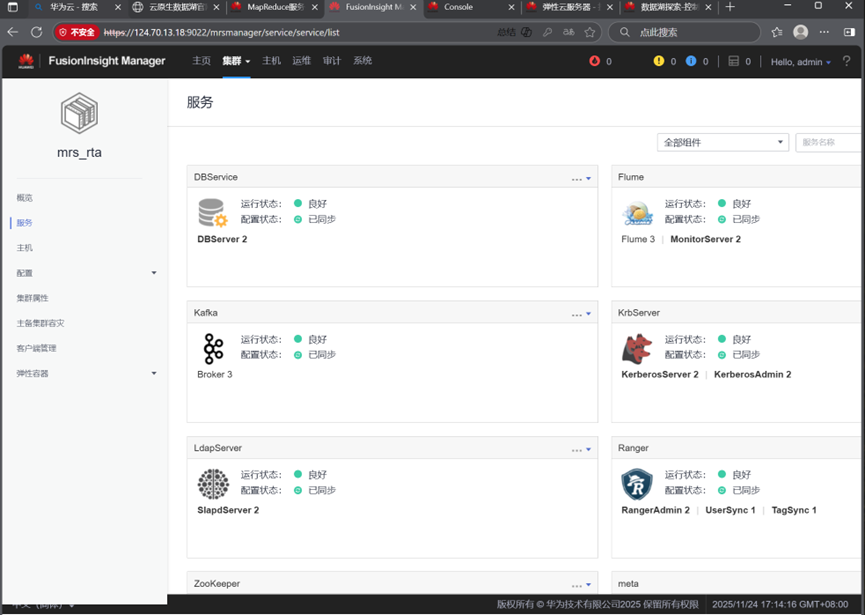Expand the 配置 sidebar submenu

154,272
